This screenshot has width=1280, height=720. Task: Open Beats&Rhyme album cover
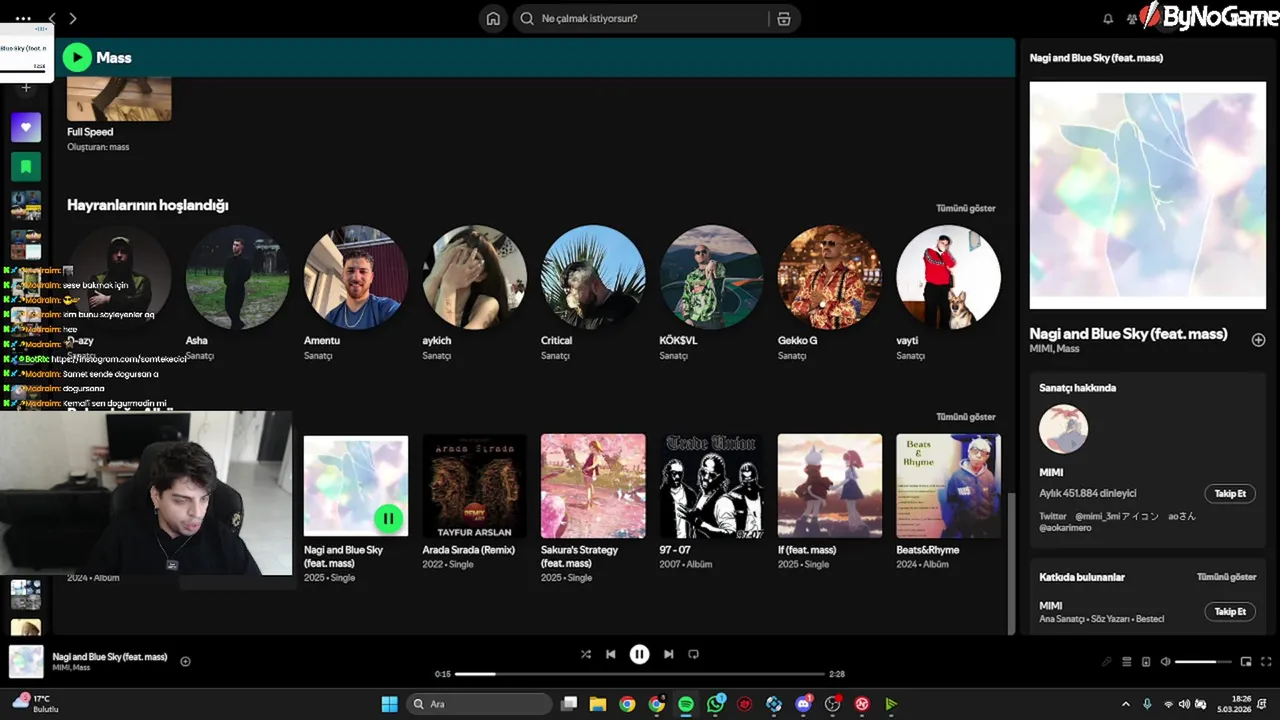click(948, 486)
